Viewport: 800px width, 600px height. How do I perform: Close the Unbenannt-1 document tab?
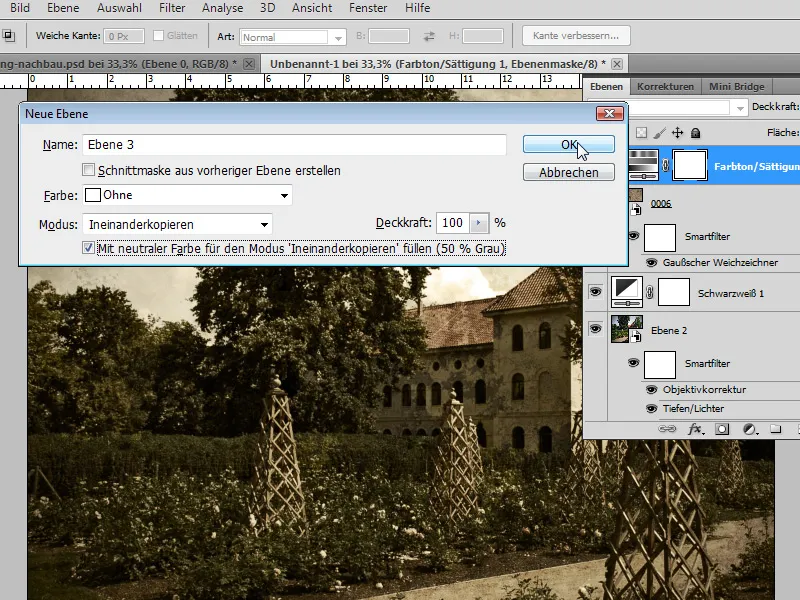(x=617, y=64)
